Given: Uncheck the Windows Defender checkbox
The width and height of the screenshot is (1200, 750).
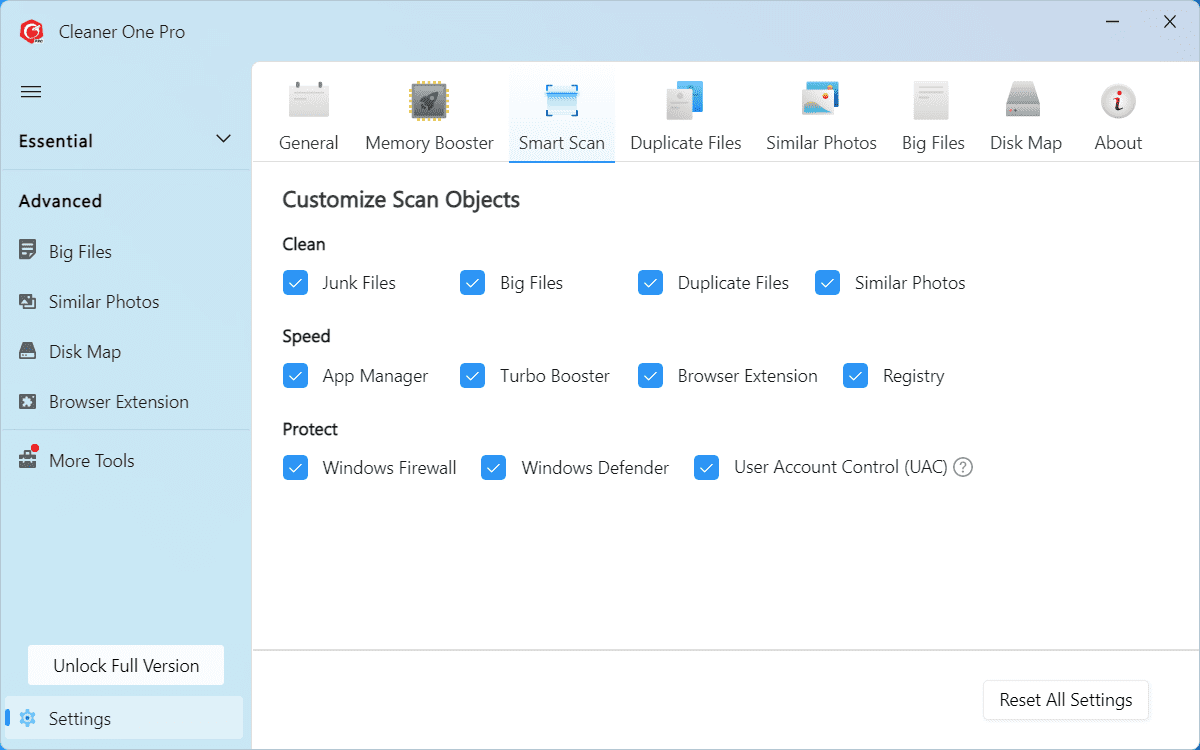Looking at the screenshot, I should 494,467.
